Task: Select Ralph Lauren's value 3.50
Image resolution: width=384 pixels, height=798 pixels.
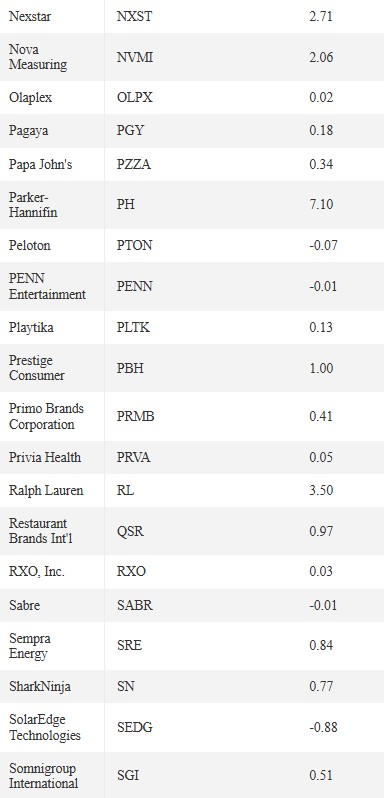Action: click(321, 491)
